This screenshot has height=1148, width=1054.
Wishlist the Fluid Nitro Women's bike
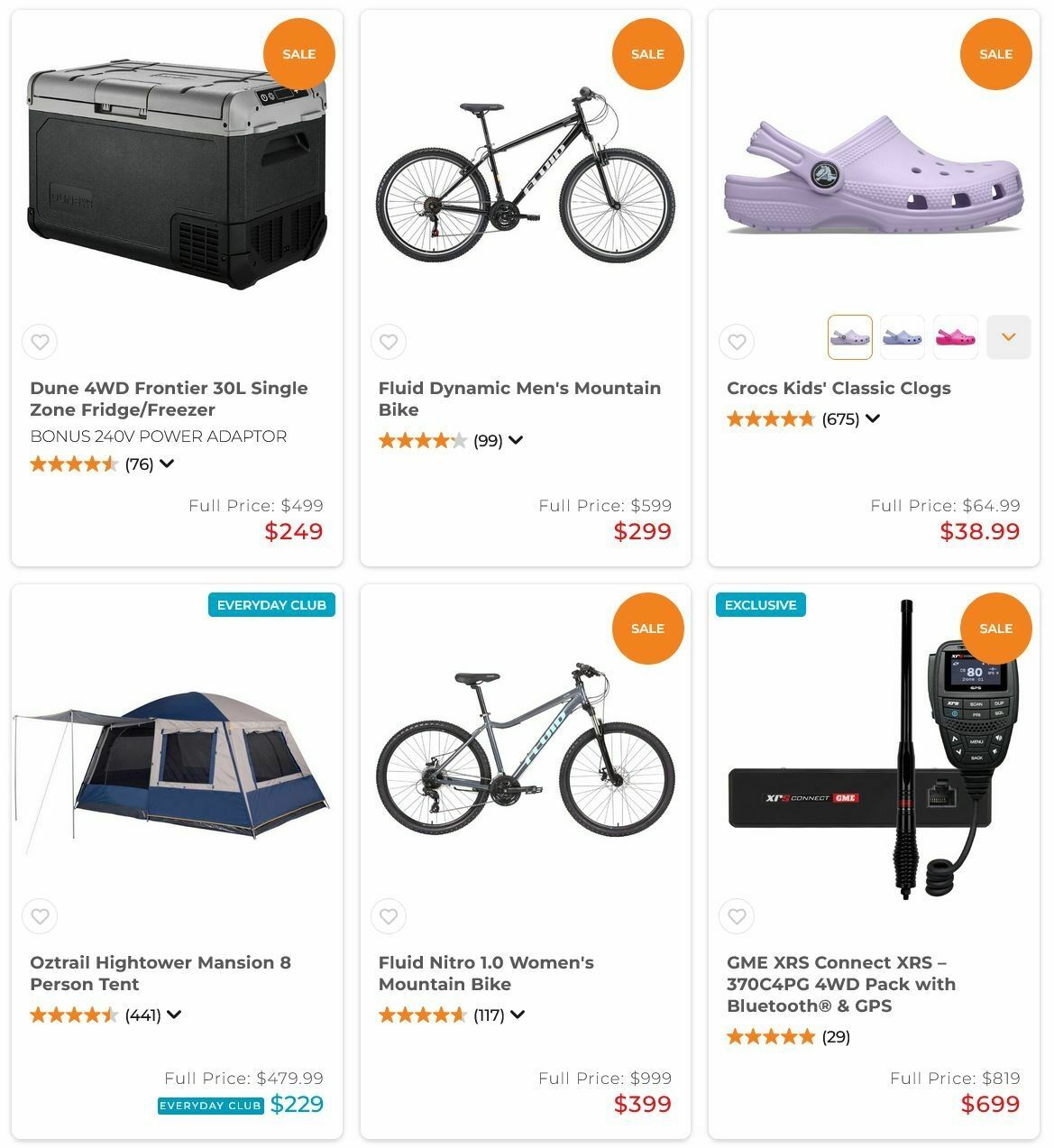(x=389, y=916)
